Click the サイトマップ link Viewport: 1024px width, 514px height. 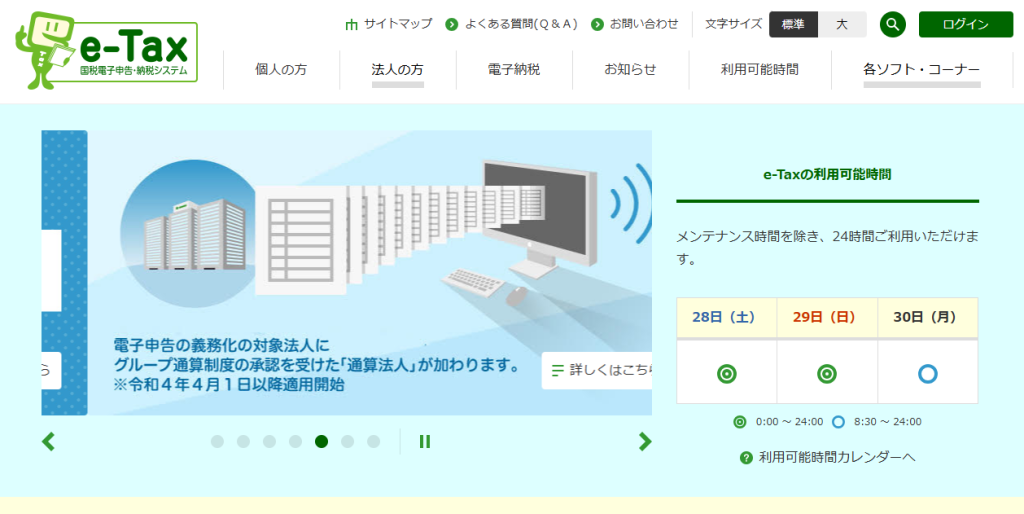coord(398,24)
